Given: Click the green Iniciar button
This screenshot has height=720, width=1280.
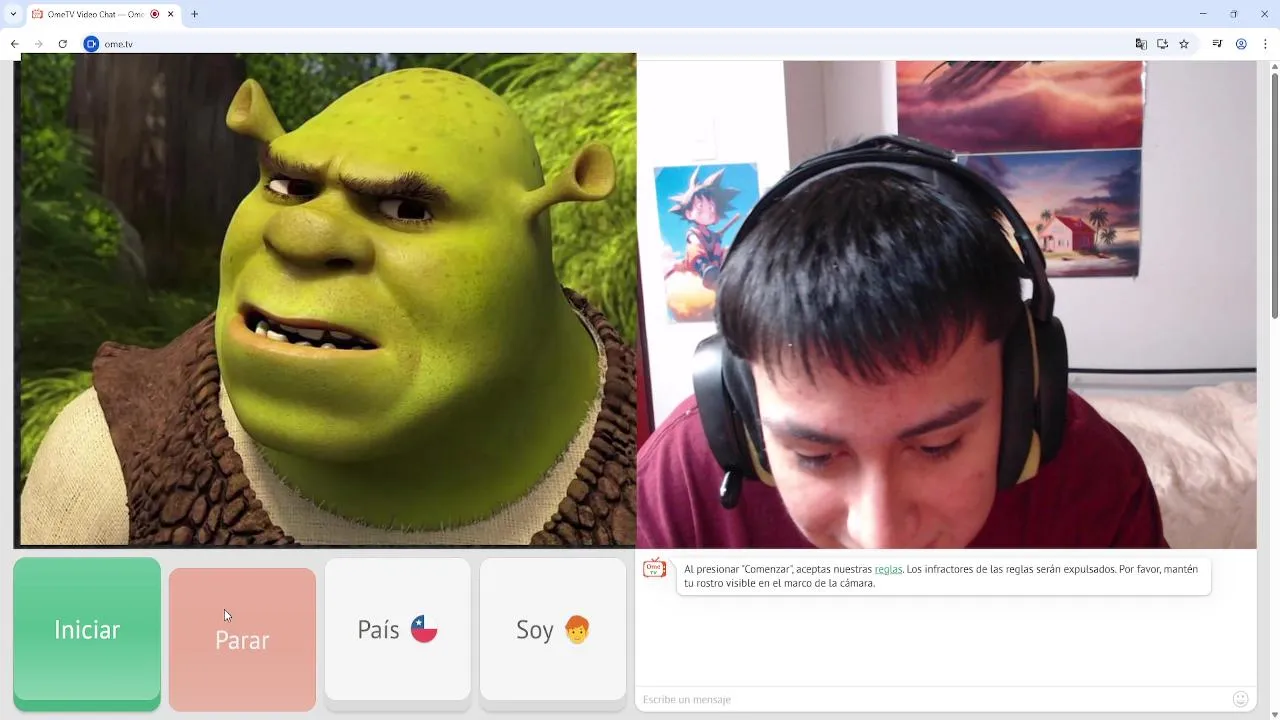Looking at the screenshot, I should [87, 630].
